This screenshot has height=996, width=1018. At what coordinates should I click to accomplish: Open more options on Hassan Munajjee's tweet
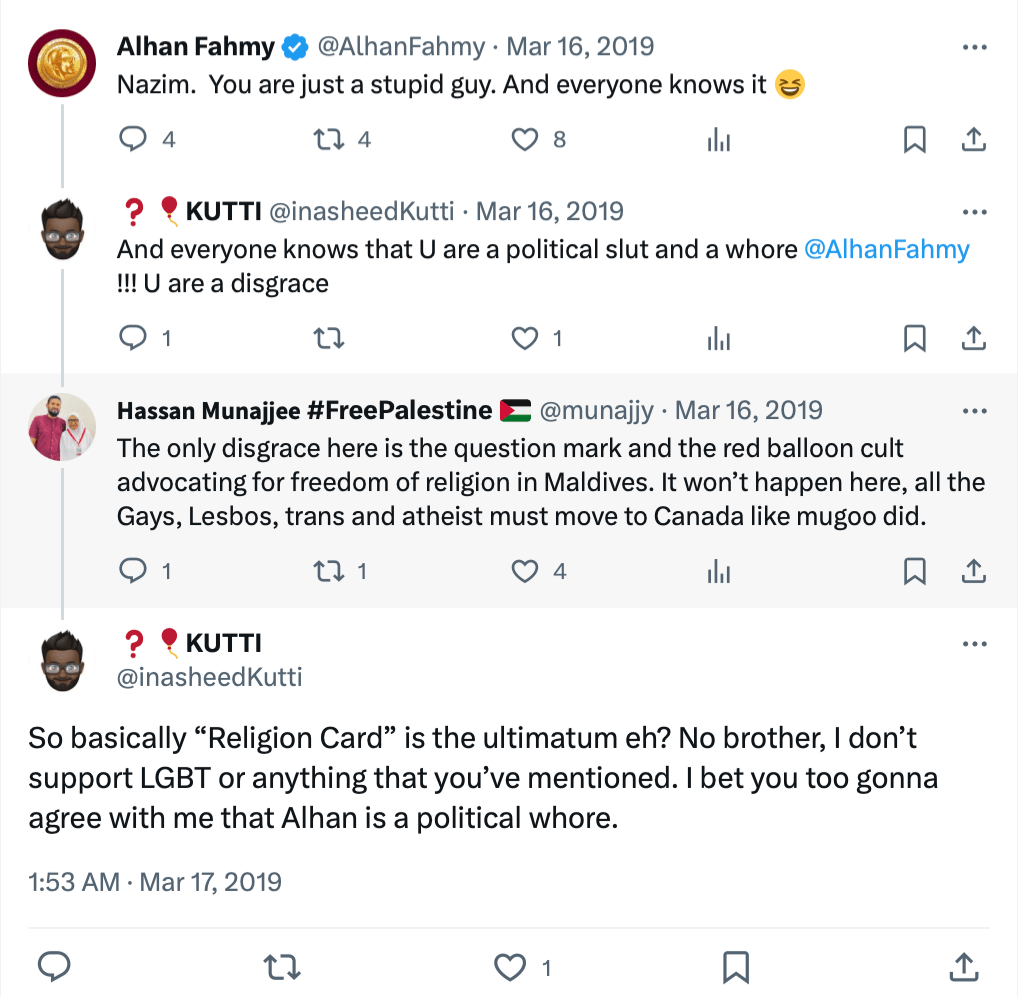[x=973, y=411]
